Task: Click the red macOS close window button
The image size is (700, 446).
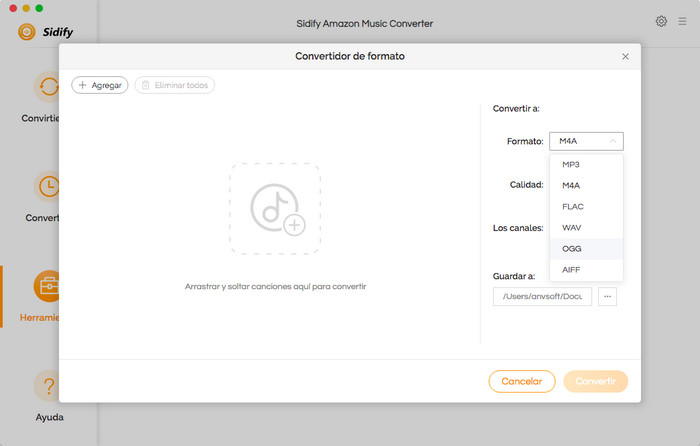Action: coord(13,8)
